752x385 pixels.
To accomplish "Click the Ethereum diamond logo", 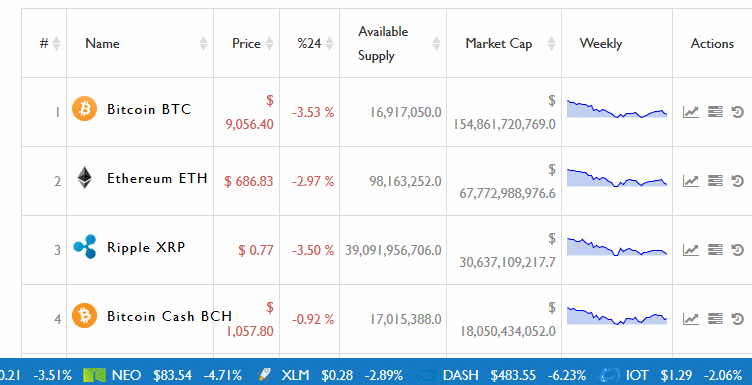I will 84,178.
